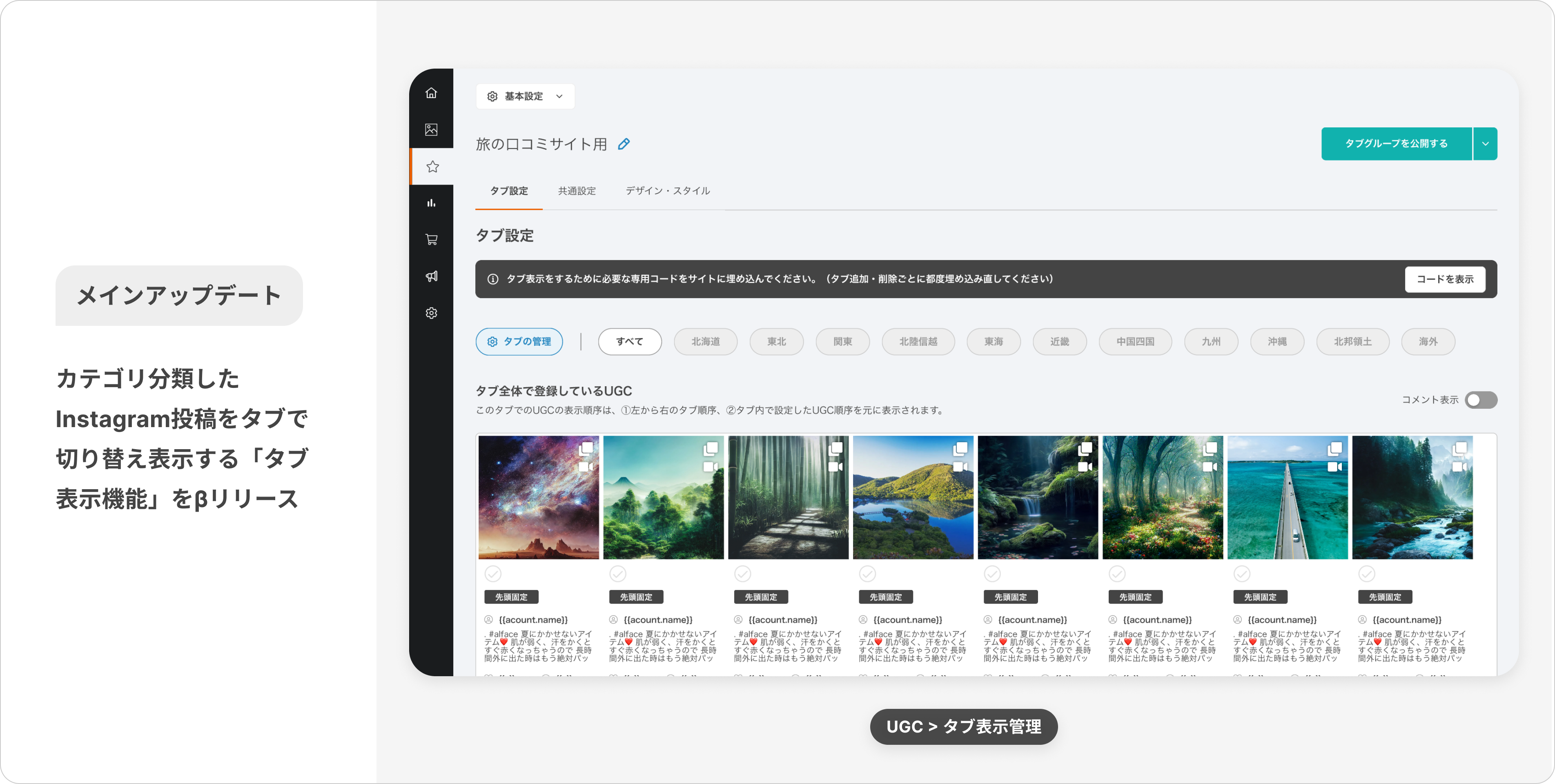Switch to the 共通設定 tab

pyautogui.click(x=577, y=191)
